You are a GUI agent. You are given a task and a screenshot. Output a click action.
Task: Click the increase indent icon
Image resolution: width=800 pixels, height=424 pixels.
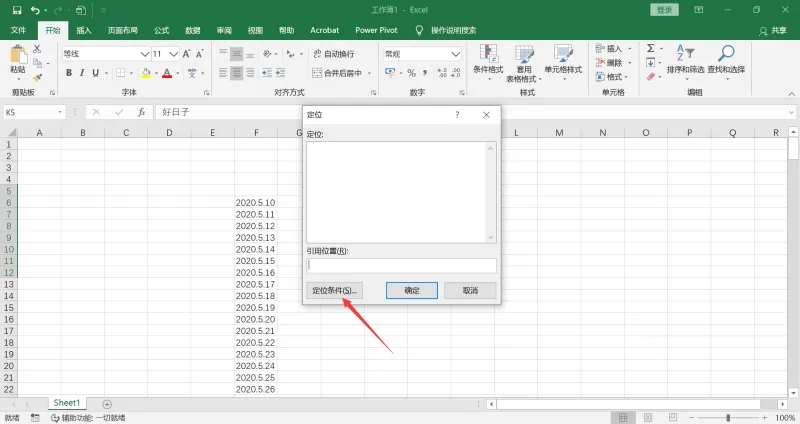tap(280, 73)
